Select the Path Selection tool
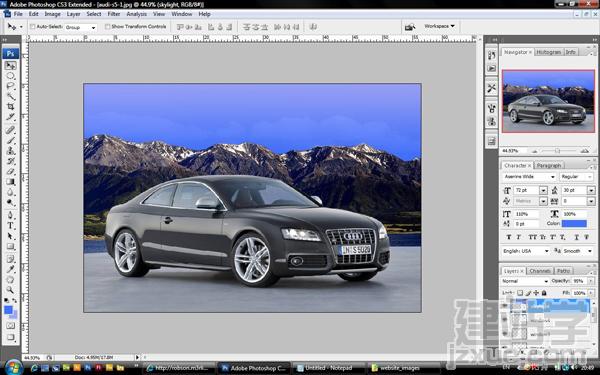The height and width of the screenshot is (375, 600). tap(10, 236)
